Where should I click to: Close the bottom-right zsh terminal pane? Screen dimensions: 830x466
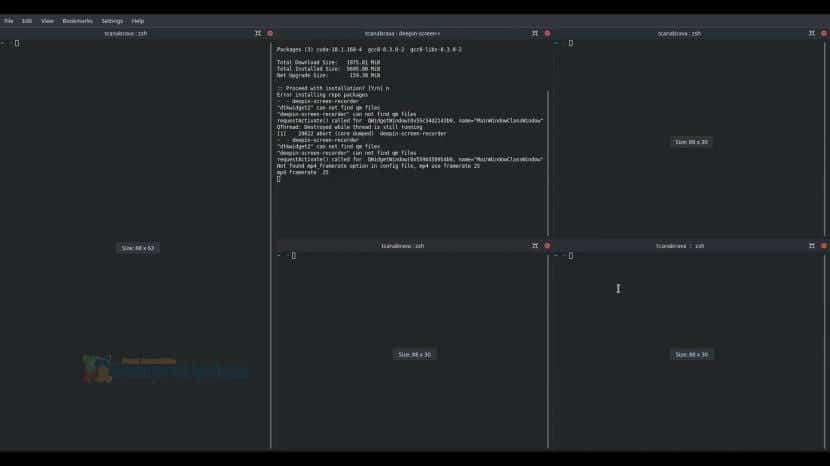[x=824, y=246]
